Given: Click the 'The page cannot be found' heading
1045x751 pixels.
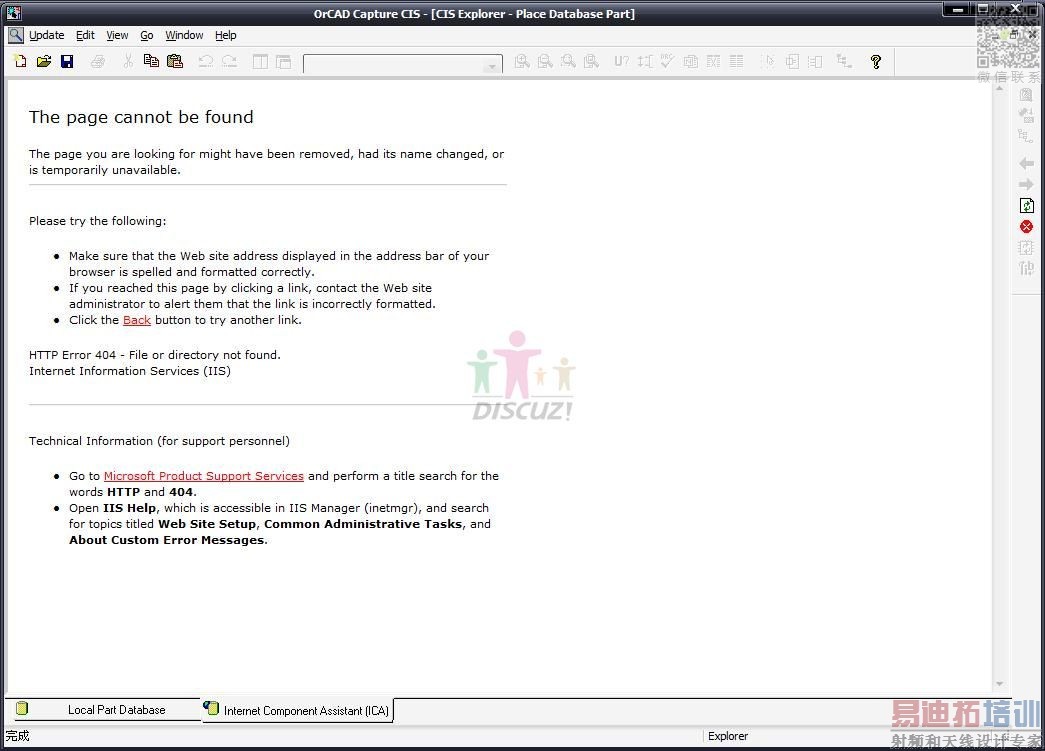Looking at the screenshot, I should [141, 117].
